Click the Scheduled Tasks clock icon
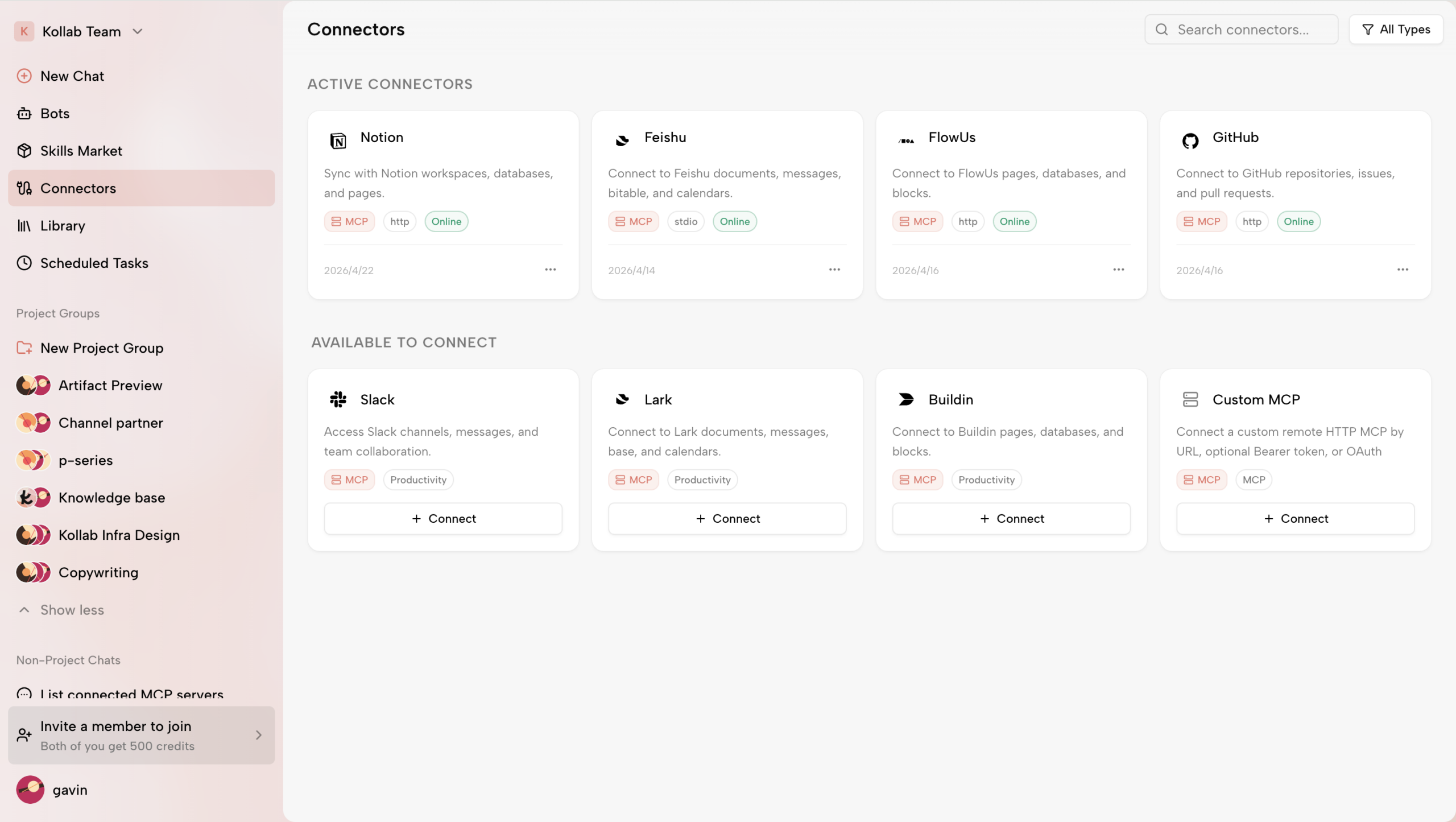The width and height of the screenshot is (1456, 822). (x=24, y=263)
